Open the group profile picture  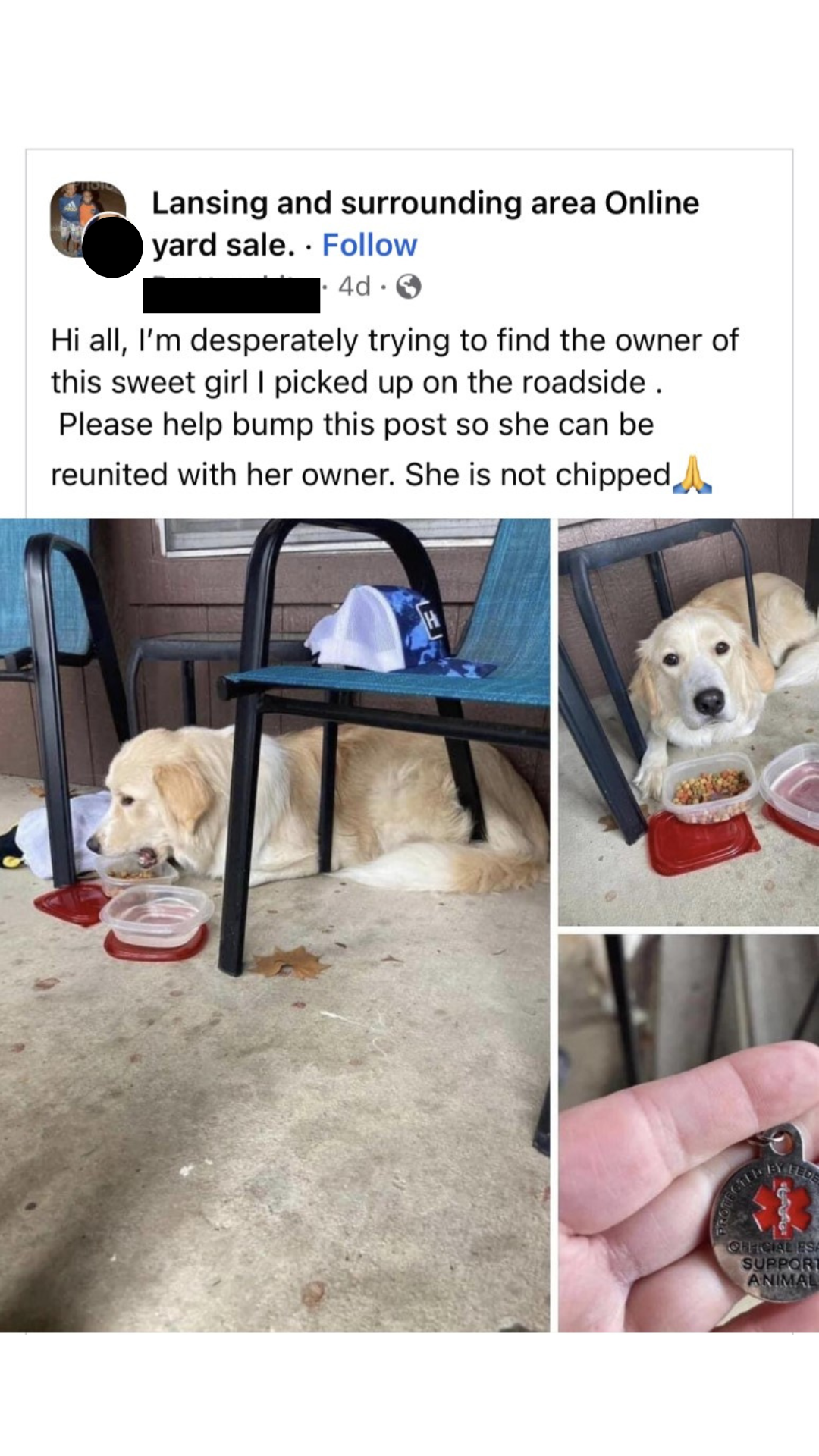[87, 218]
